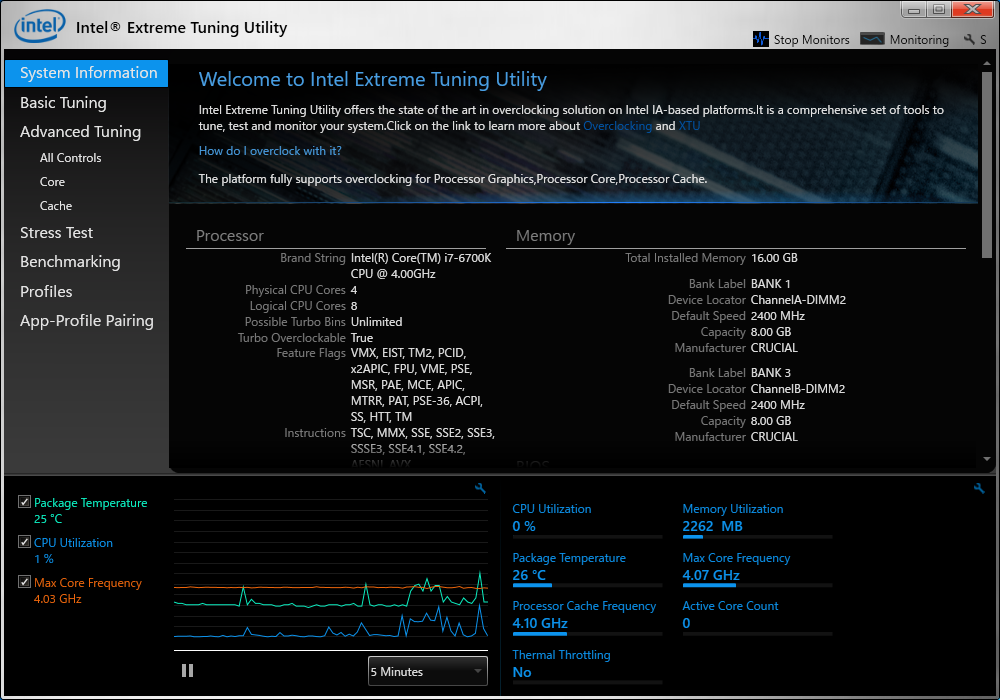The image size is (1000, 700).
Task: Click Processor Cache Frequency 4.10 GHz monitor
Action: pyautogui.click(x=587, y=616)
